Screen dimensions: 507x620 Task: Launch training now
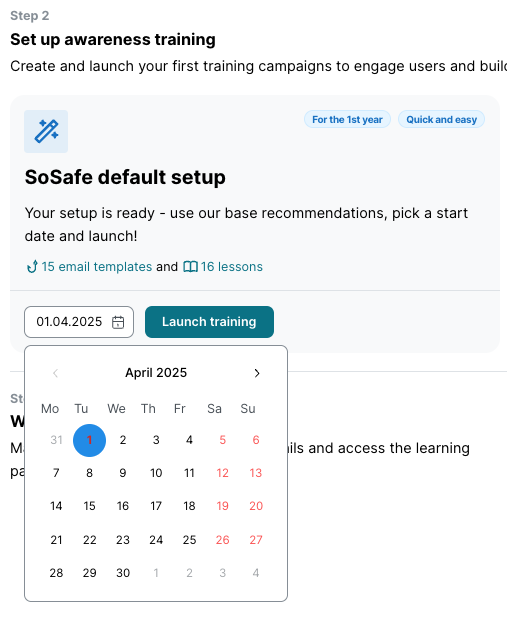tap(209, 322)
